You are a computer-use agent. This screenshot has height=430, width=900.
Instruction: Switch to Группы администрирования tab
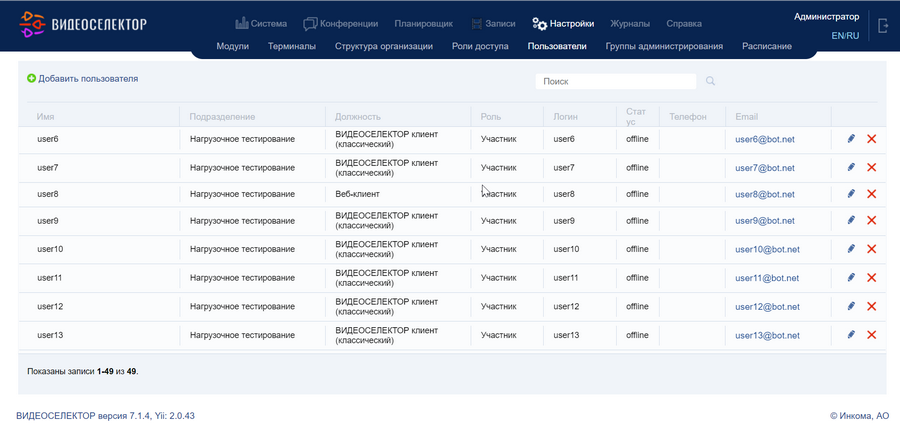664,47
